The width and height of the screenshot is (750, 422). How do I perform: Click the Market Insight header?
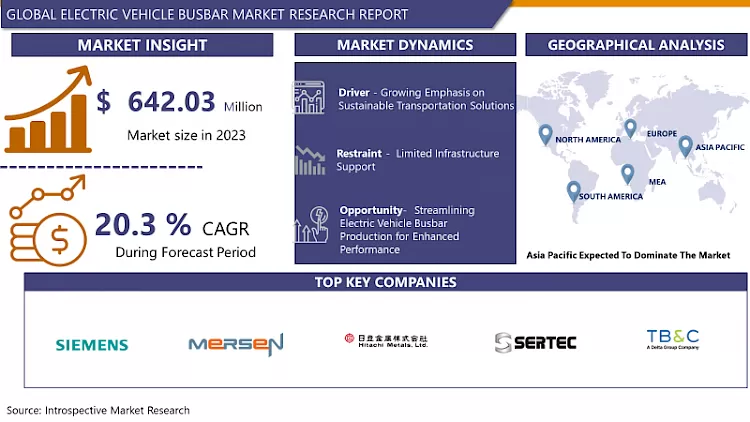142,45
